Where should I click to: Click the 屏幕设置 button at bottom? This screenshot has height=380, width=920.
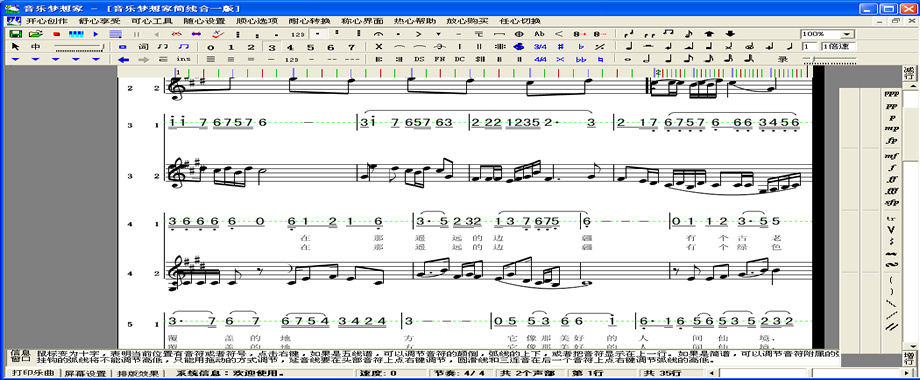click(86, 373)
